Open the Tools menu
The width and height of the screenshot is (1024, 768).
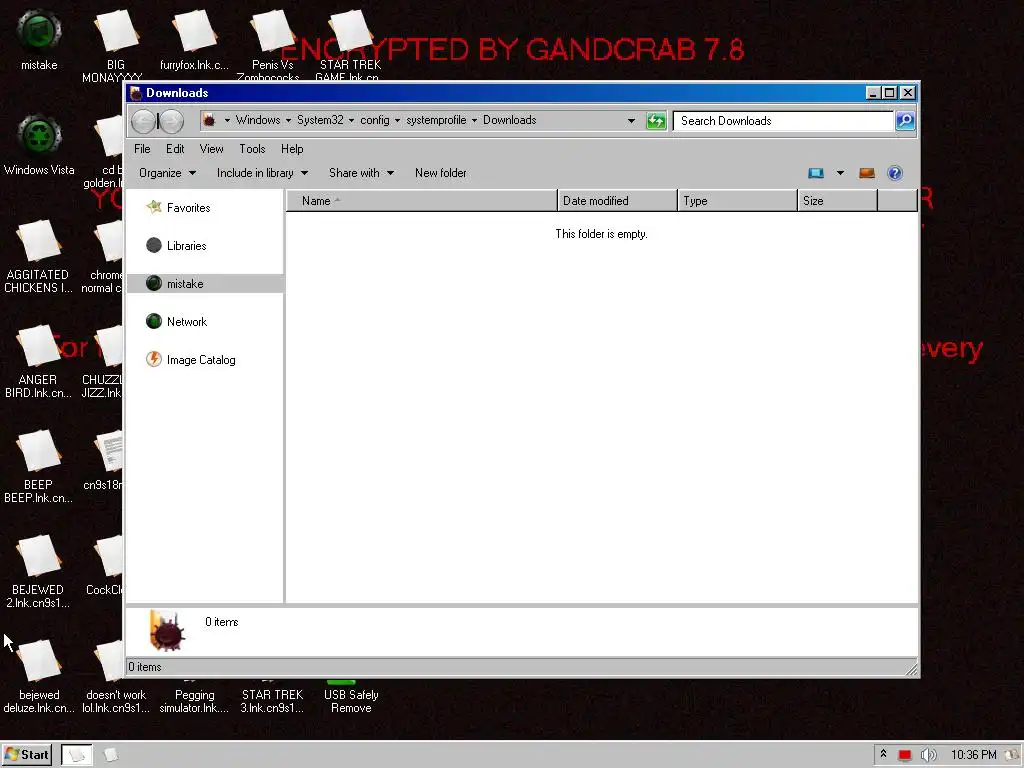click(x=252, y=149)
